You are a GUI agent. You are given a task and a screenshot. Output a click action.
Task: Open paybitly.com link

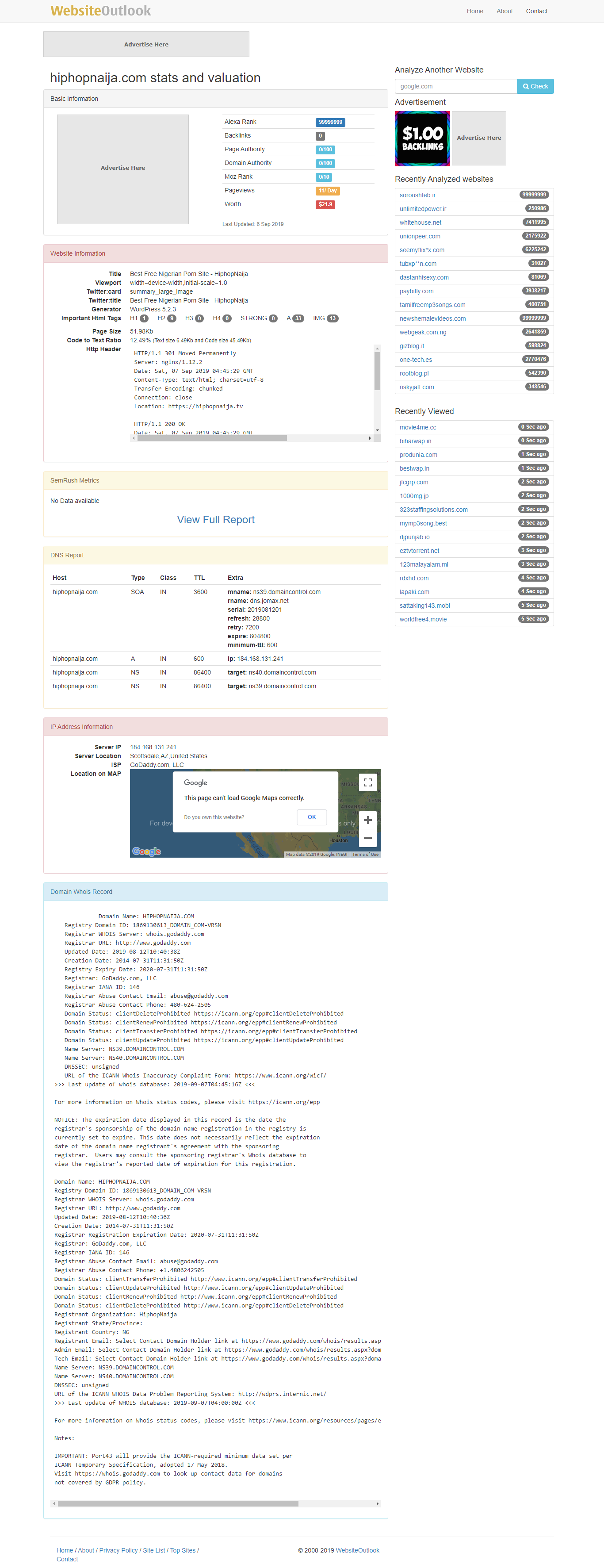point(417,291)
